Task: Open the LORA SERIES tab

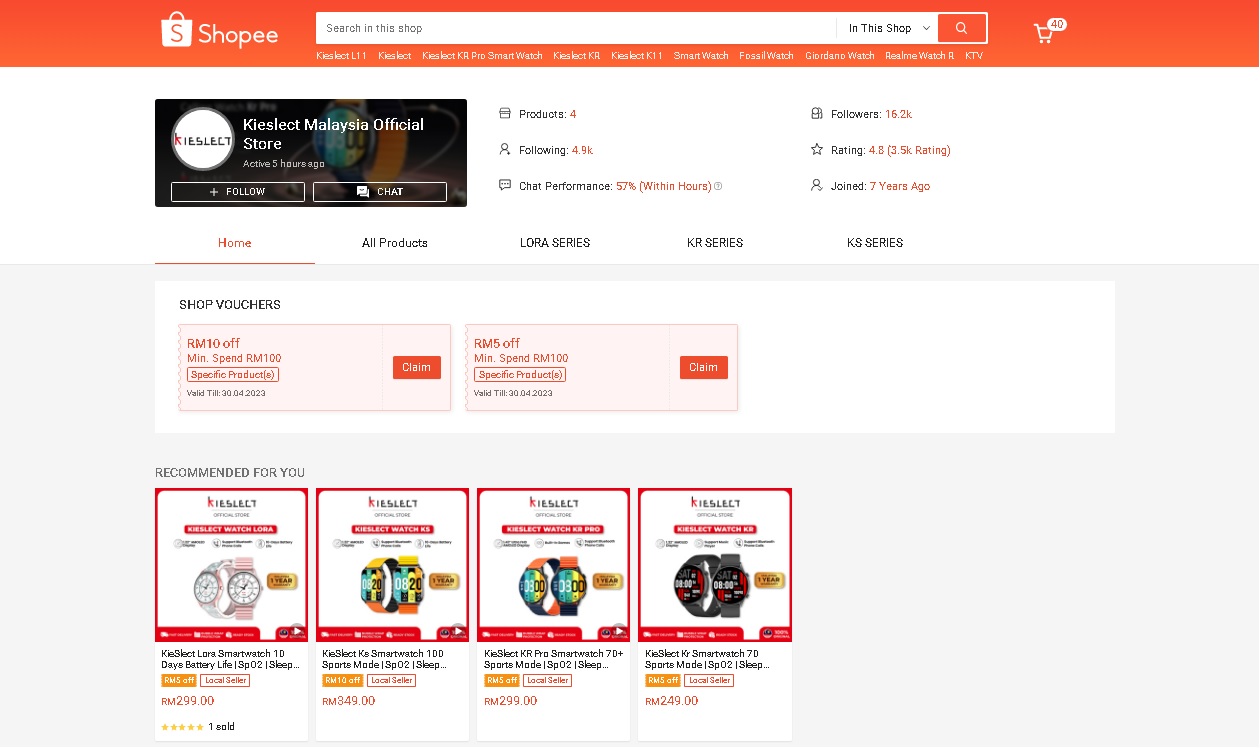Action: 555,243
